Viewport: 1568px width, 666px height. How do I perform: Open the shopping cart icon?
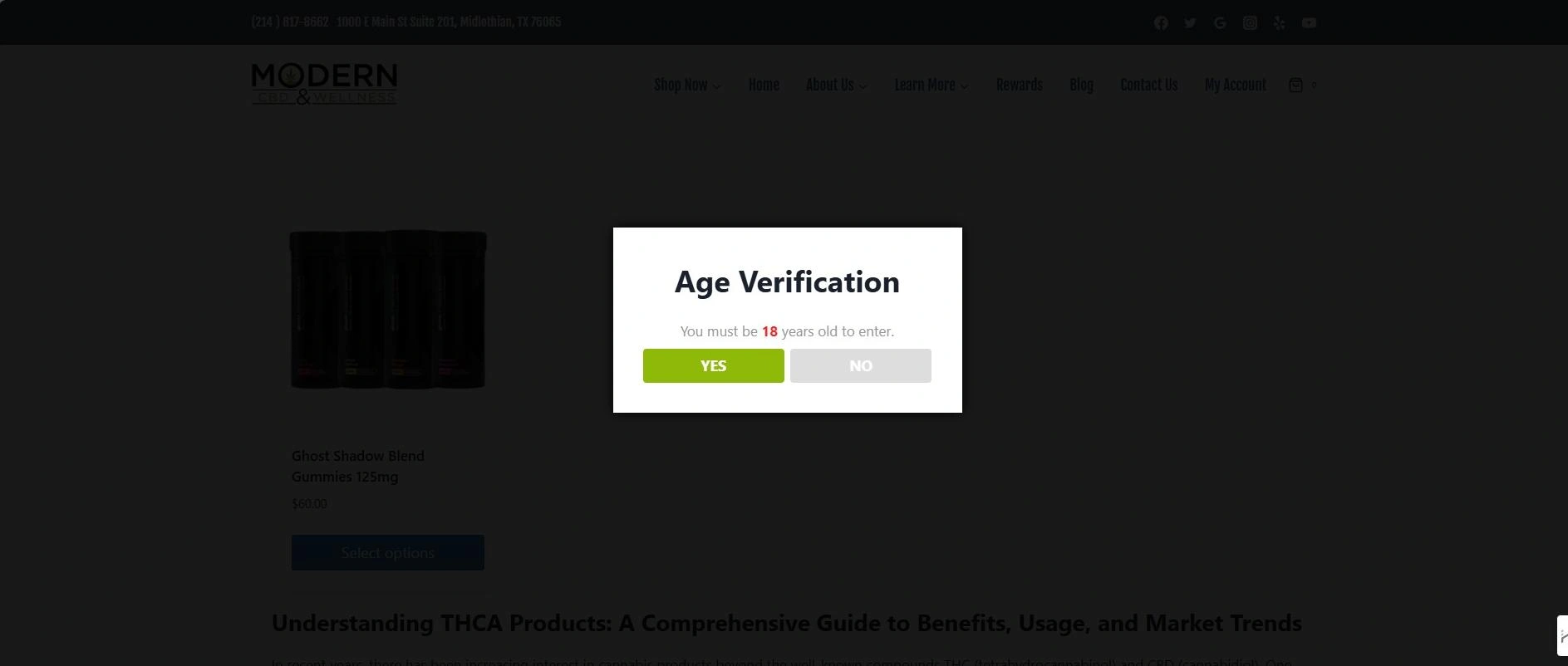[x=1295, y=85]
